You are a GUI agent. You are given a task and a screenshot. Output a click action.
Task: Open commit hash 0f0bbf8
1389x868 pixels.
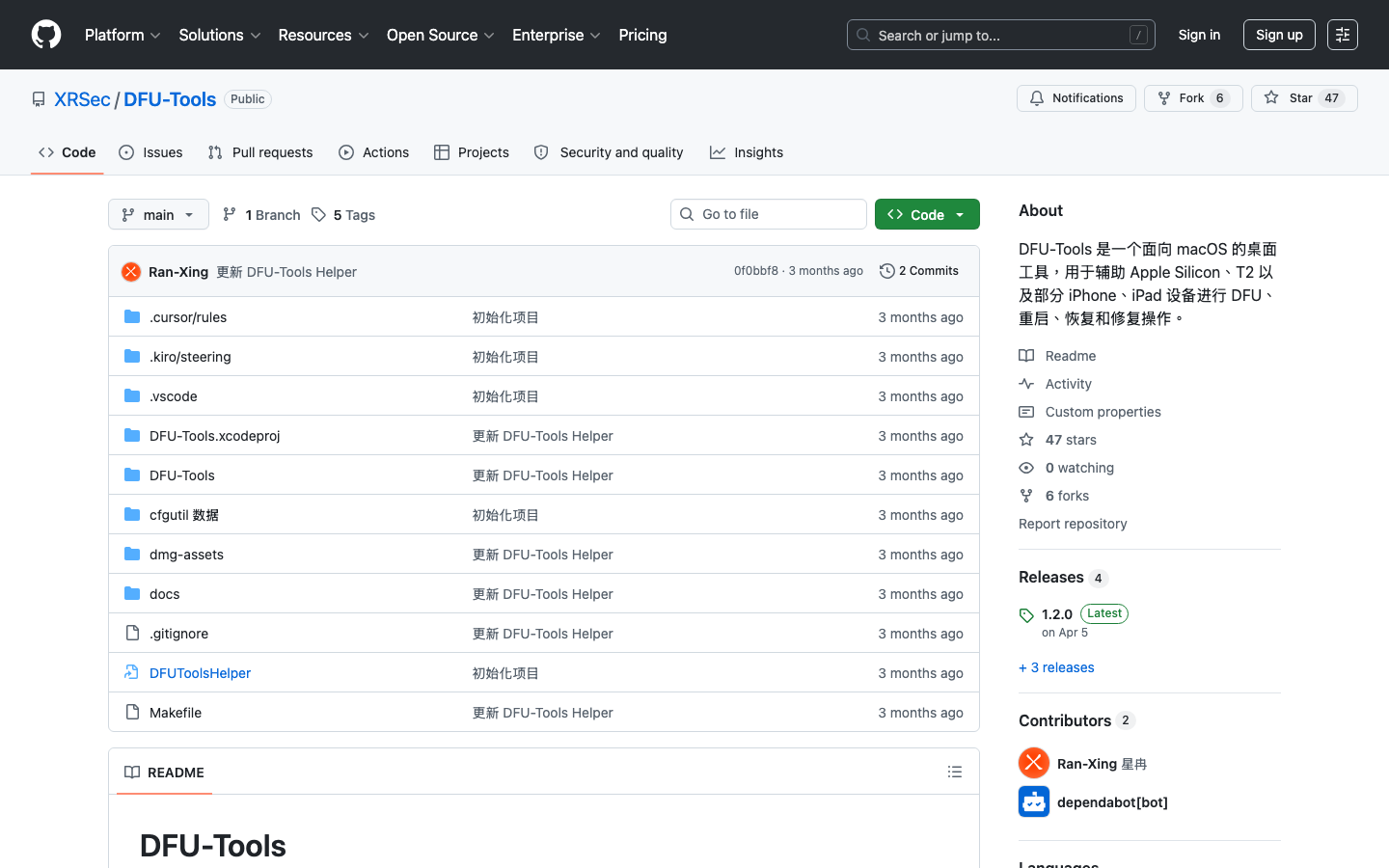(x=756, y=271)
